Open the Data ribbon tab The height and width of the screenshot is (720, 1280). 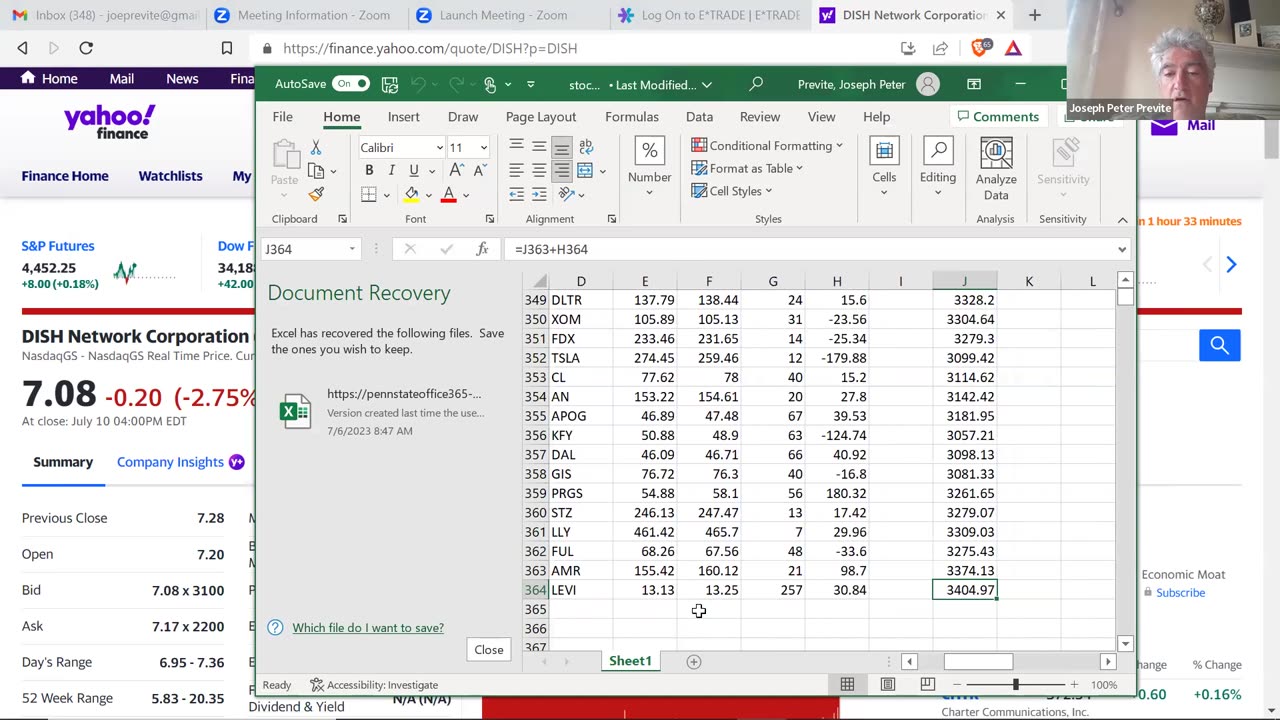click(x=699, y=117)
